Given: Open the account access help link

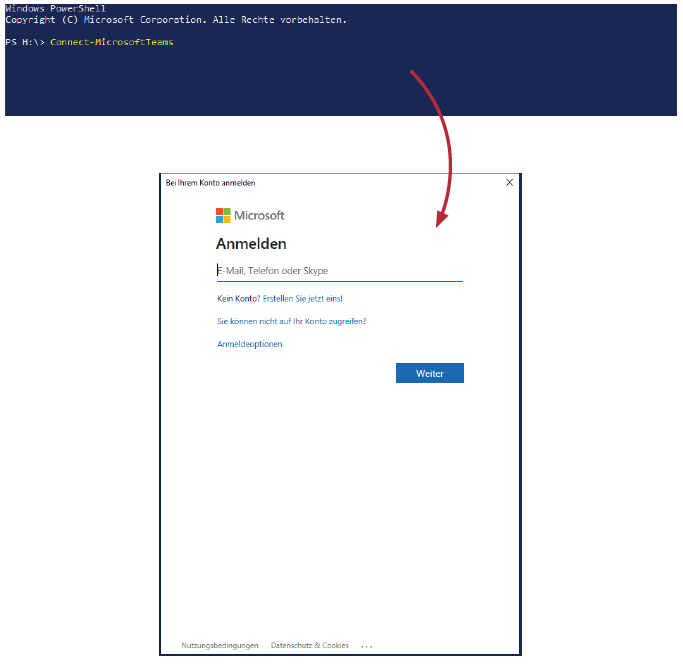Looking at the screenshot, I should click(x=291, y=321).
